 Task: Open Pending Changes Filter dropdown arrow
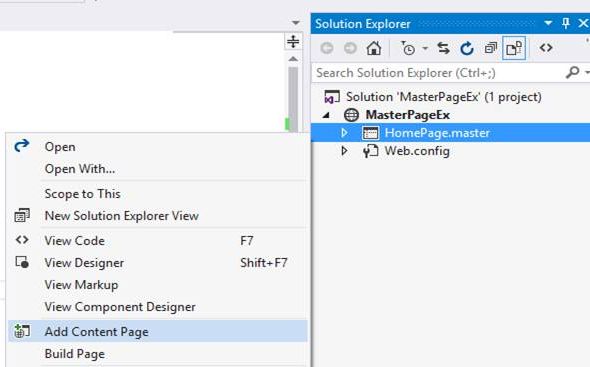pos(425,48)
